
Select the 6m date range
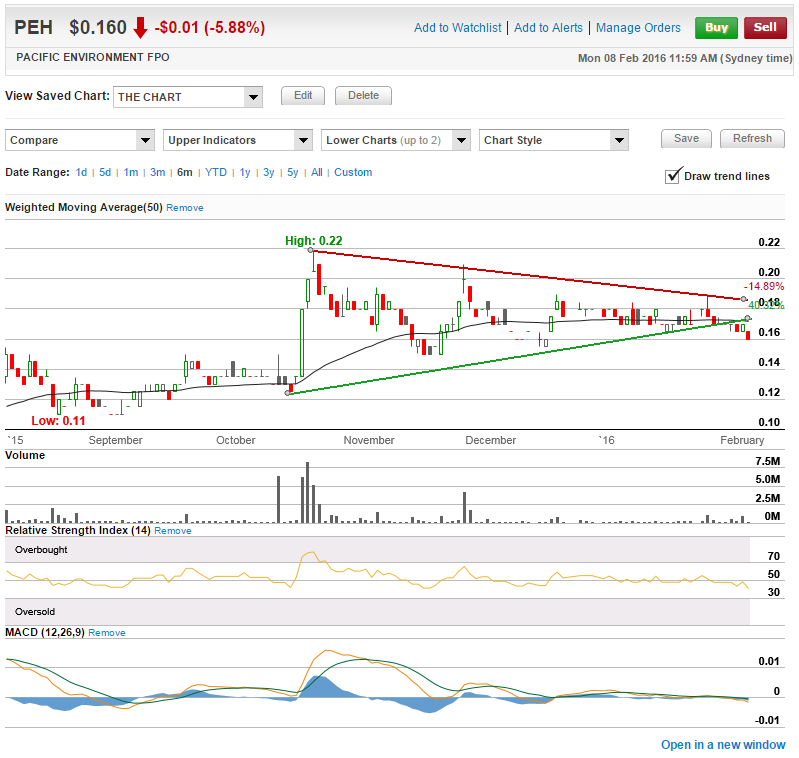pyautogui.click(x=184, y=172)
